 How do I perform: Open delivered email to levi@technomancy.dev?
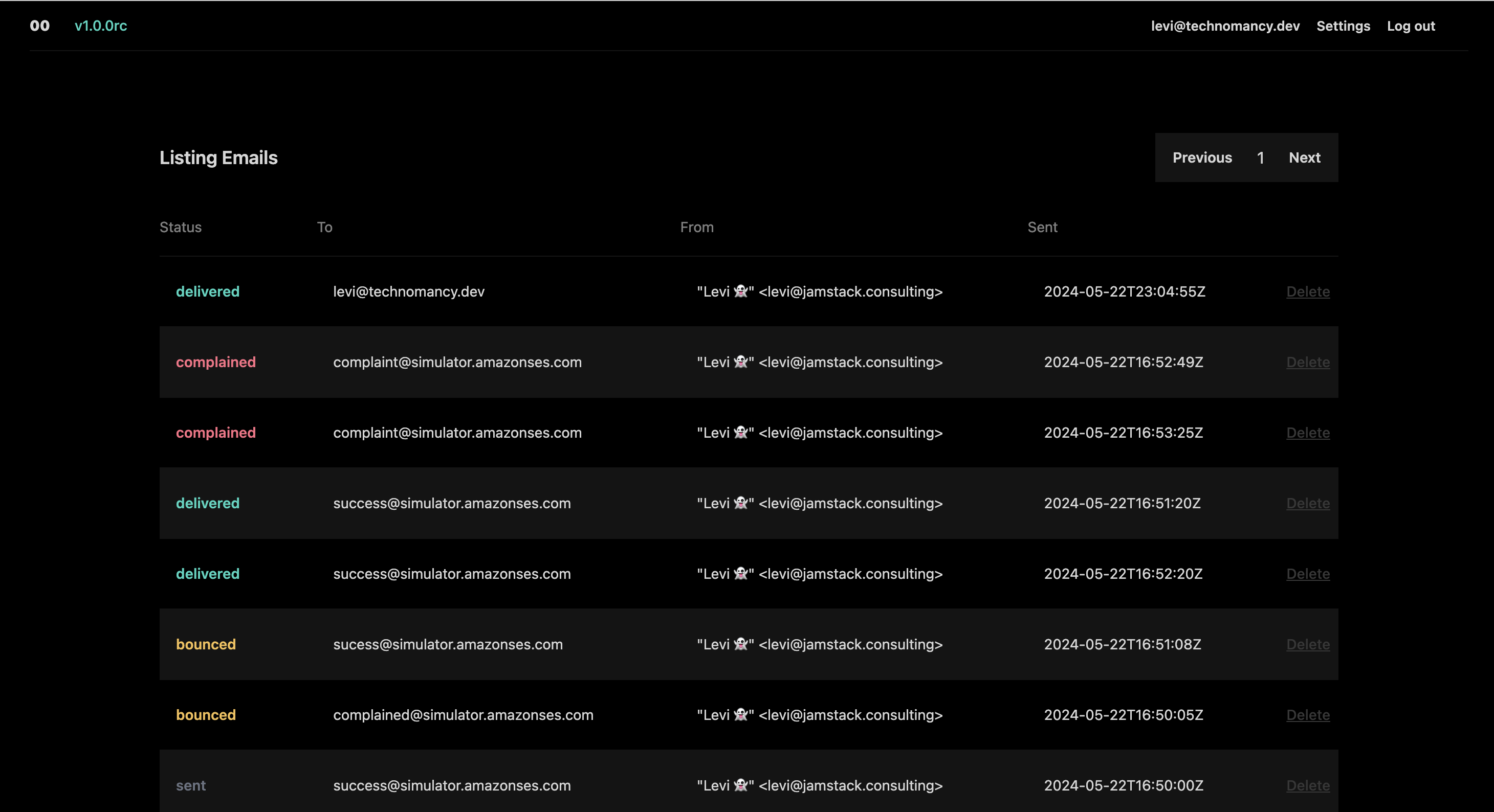408,291
